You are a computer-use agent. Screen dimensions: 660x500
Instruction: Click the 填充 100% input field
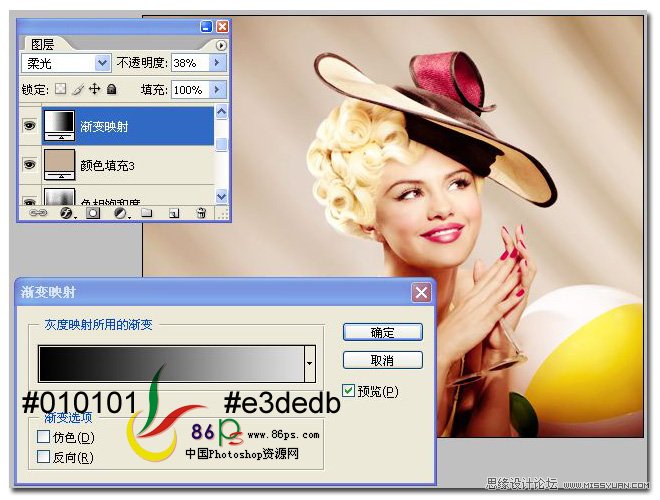coord(190,89)
